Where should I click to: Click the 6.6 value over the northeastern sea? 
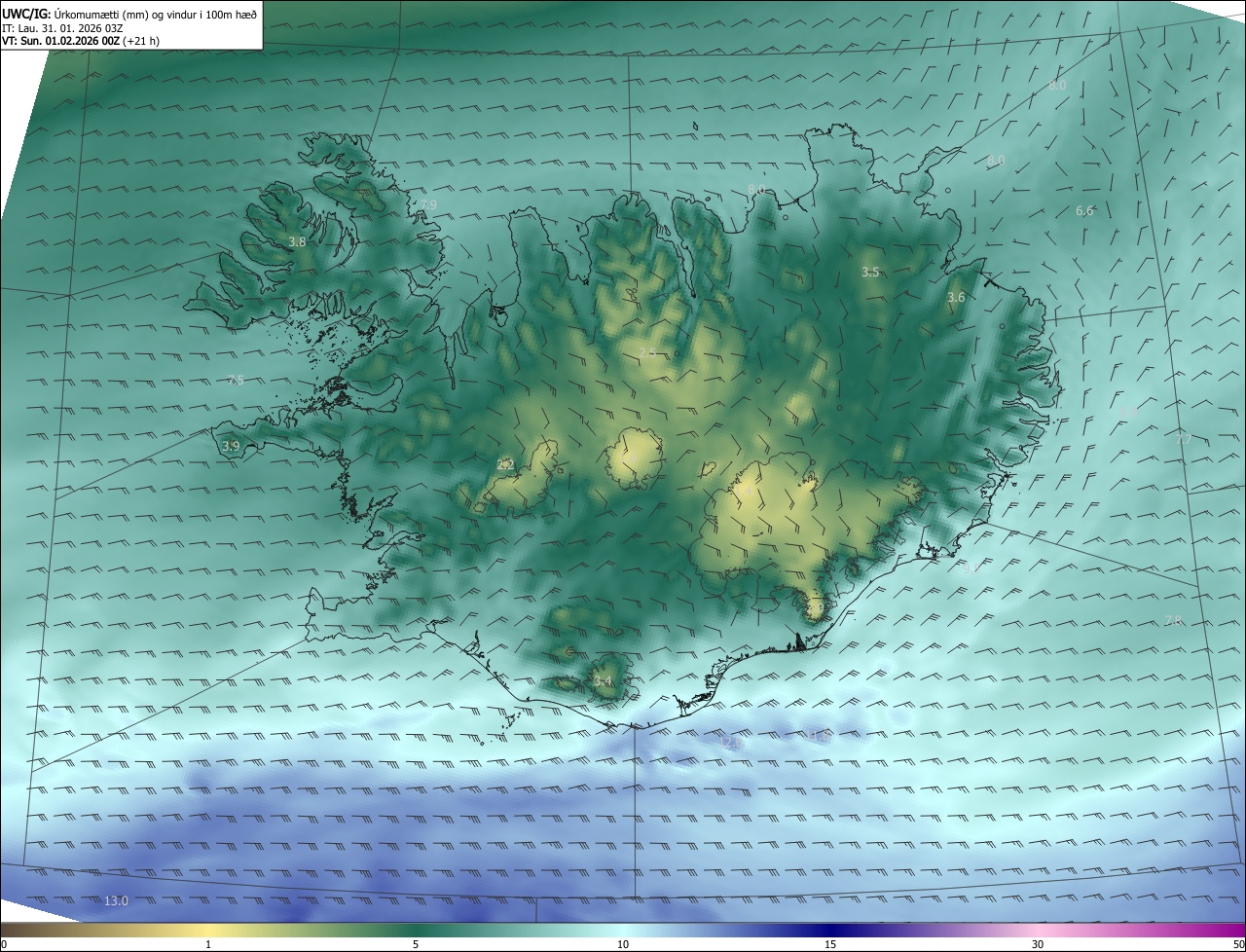(1084, 210)
